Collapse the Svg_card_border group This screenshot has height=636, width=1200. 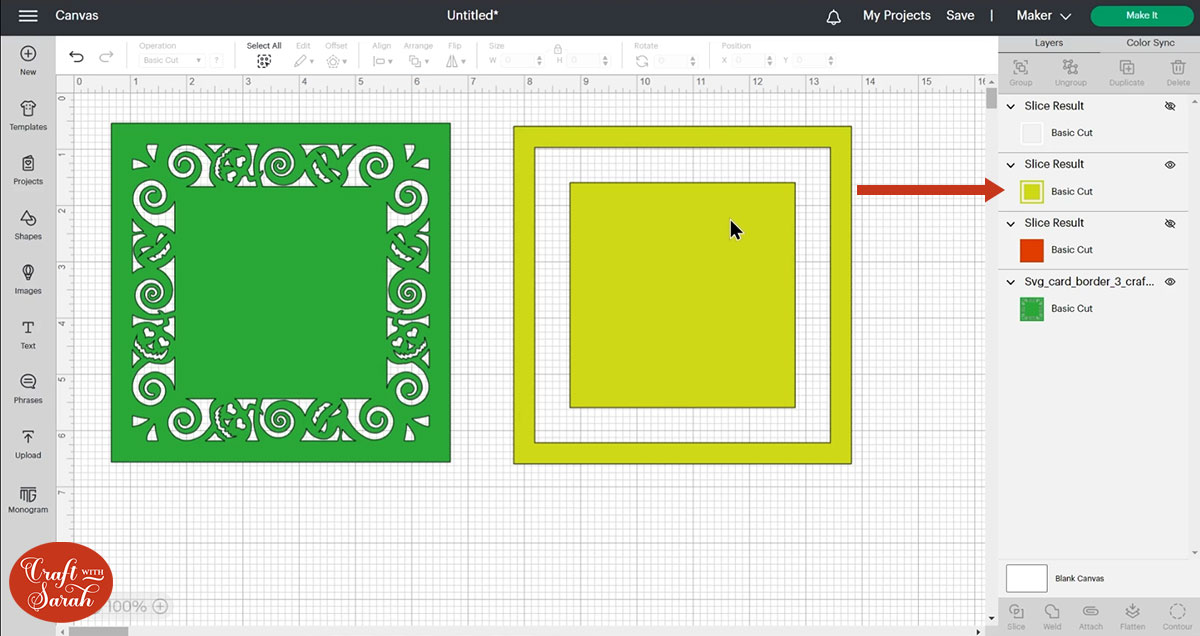pyautogui.click(x=1012, y=282)
